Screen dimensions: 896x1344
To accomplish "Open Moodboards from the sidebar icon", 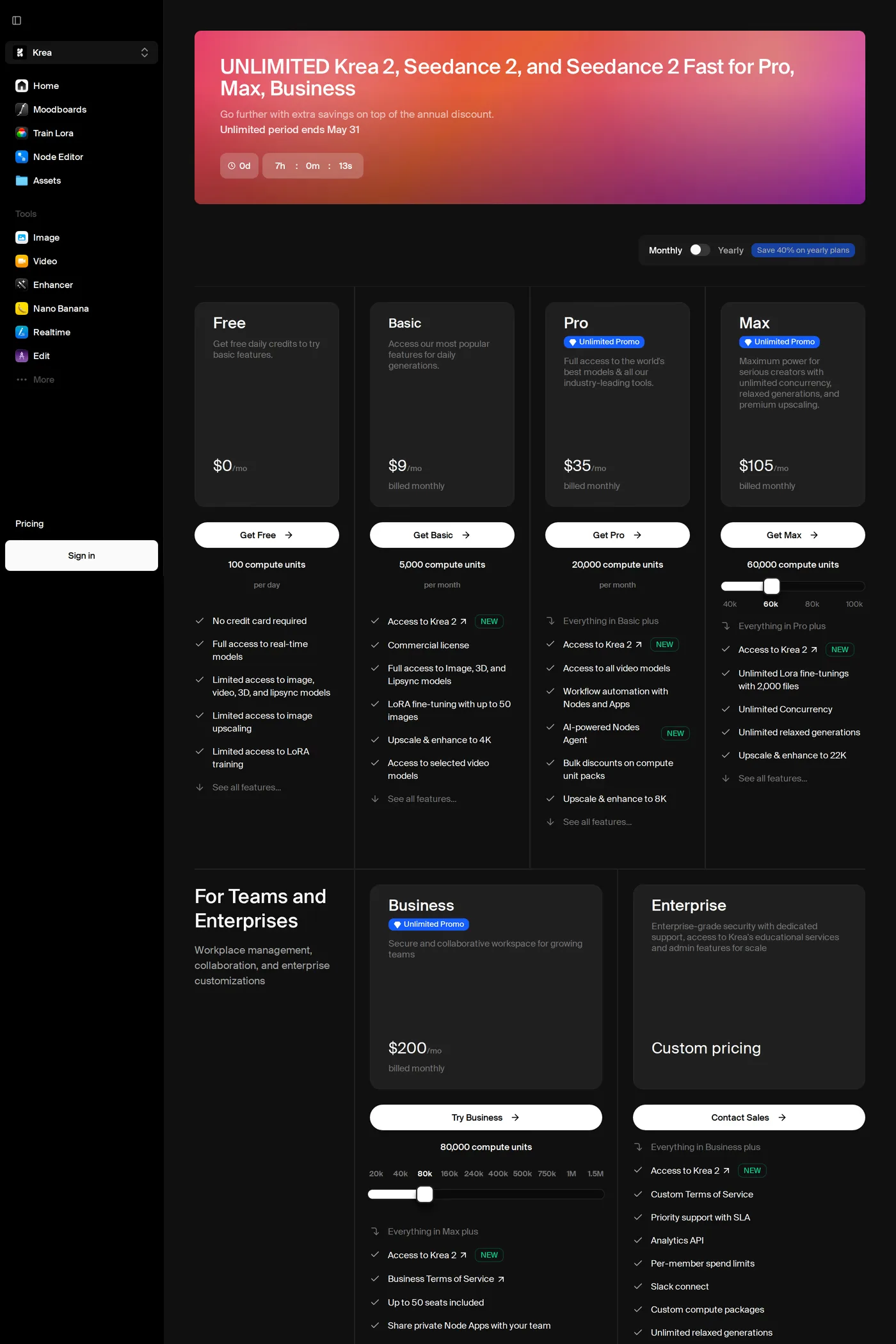I will click(22, 109).
